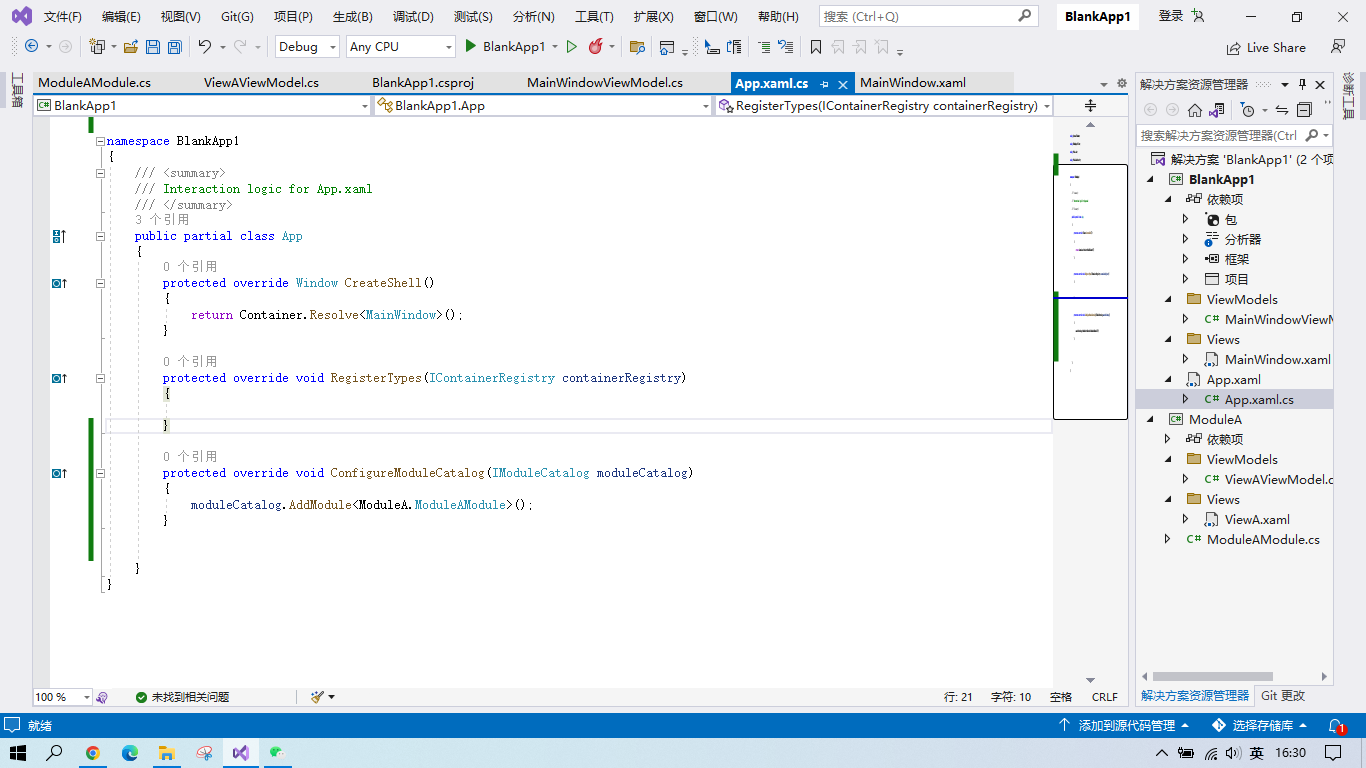This screenshot has height=768, width=1366.
Task: Click the Open File folder icon
Action: coord(132,47)
